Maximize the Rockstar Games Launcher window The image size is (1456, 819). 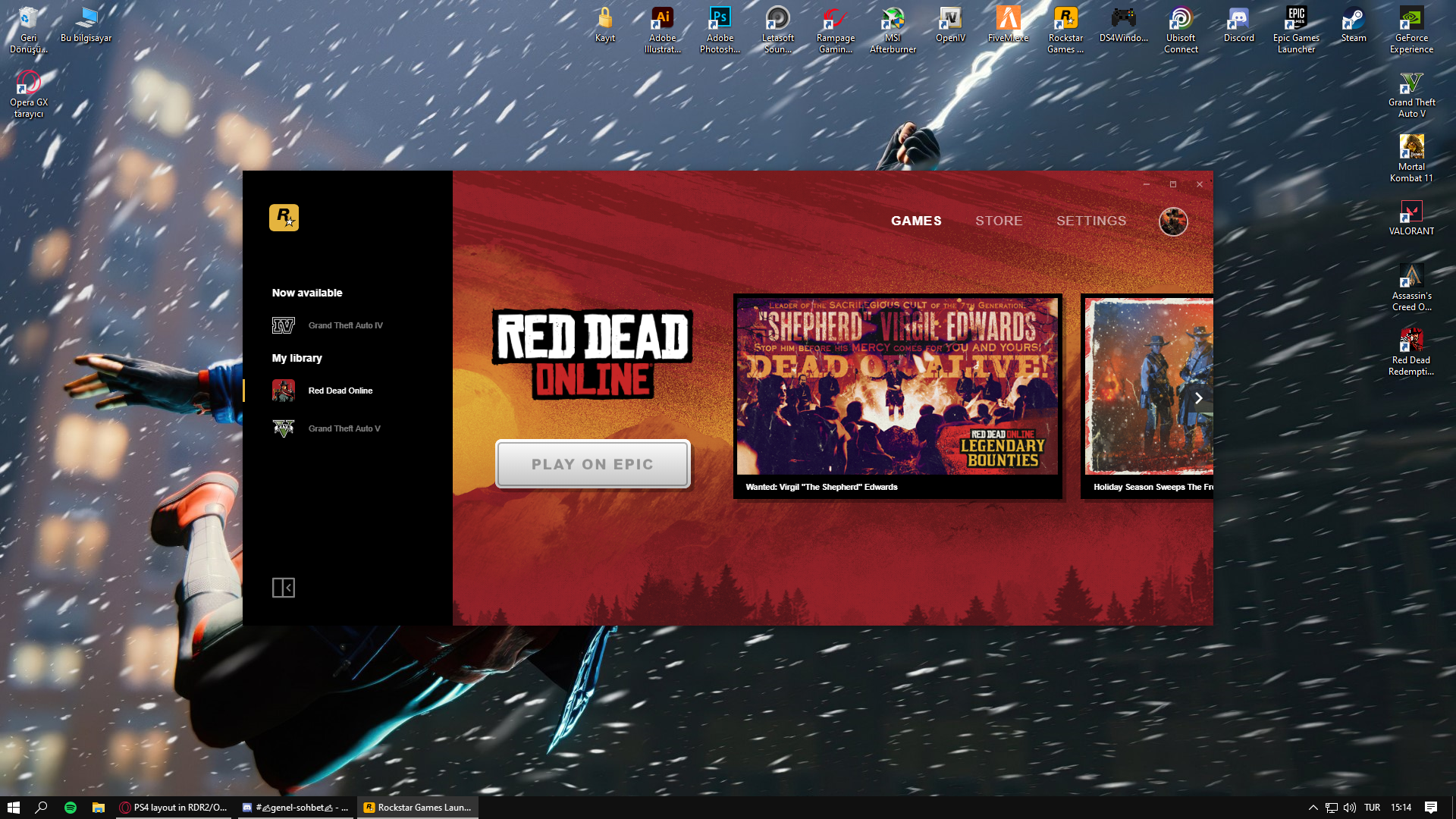pos(1173,184)
